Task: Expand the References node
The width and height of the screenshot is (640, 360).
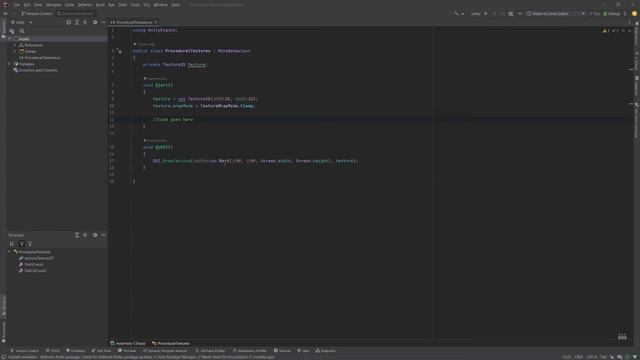Action: point(16,45)
